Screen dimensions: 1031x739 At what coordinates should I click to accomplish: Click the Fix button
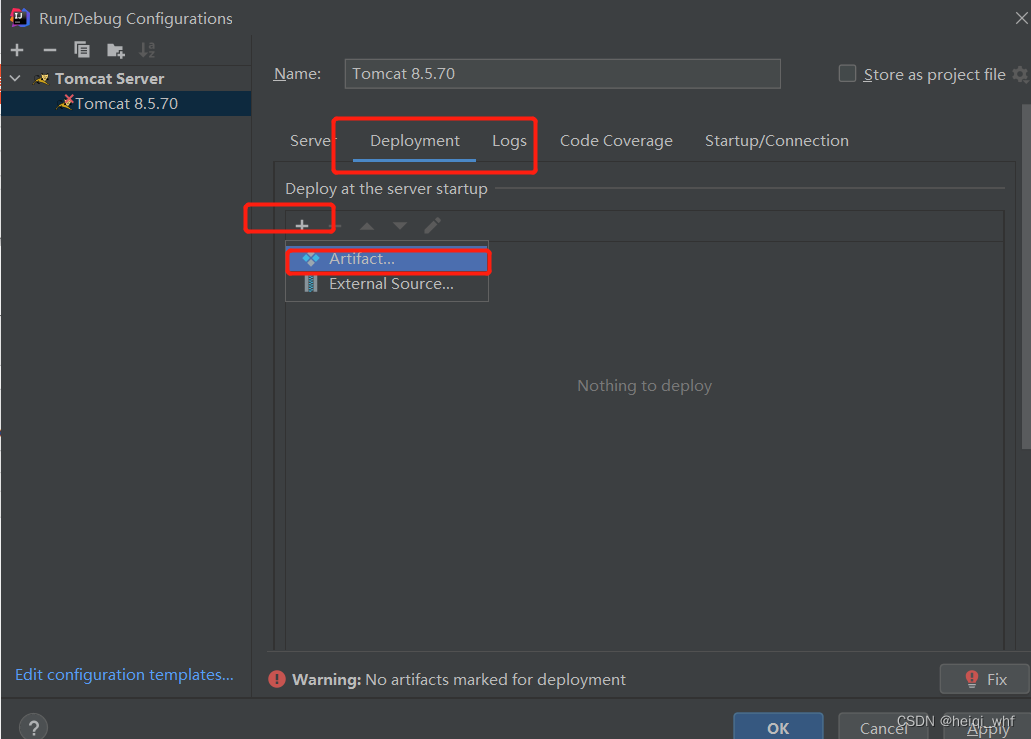pos(984,679)
